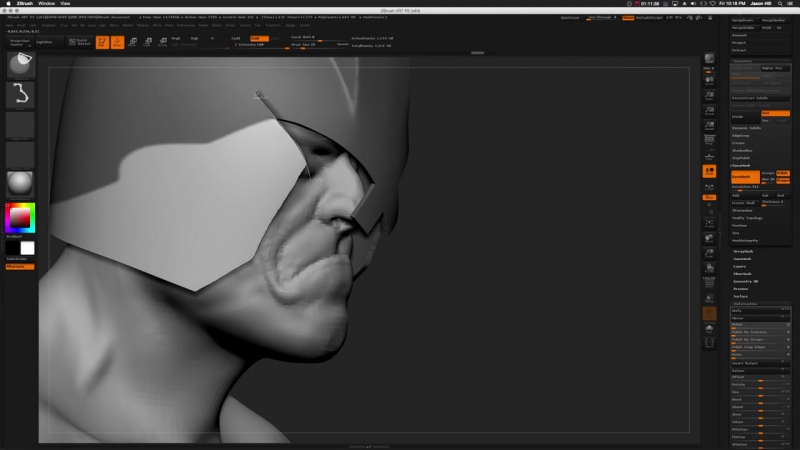This screenshot has height=450, width=800.
Task: Click the Frame icon
Action: (709, 223)
